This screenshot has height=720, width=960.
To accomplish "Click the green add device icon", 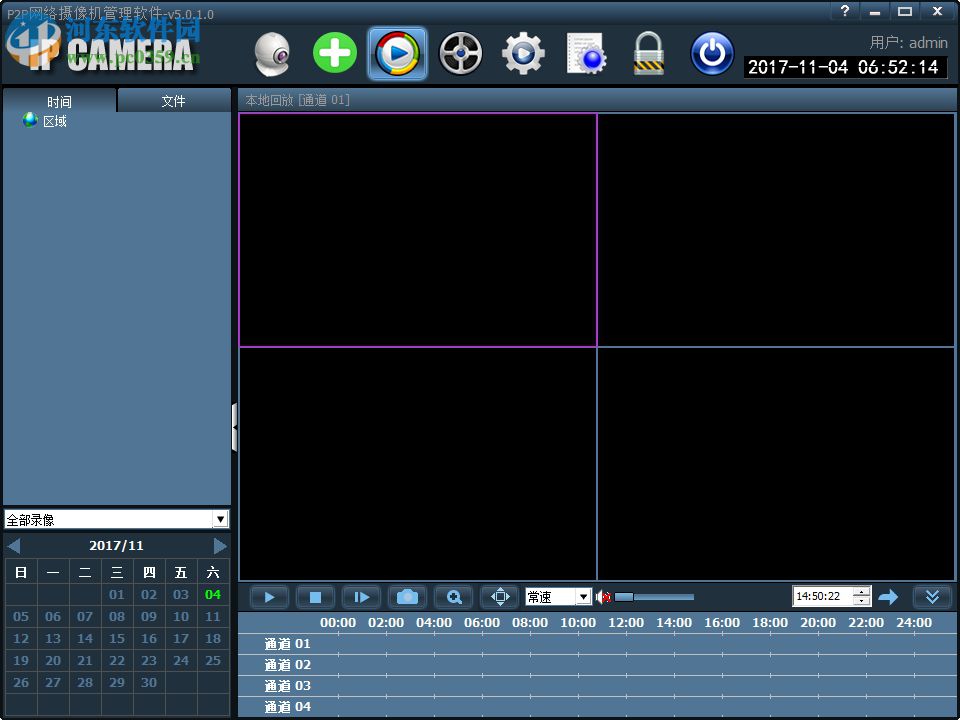I will [x=334, y=53].
